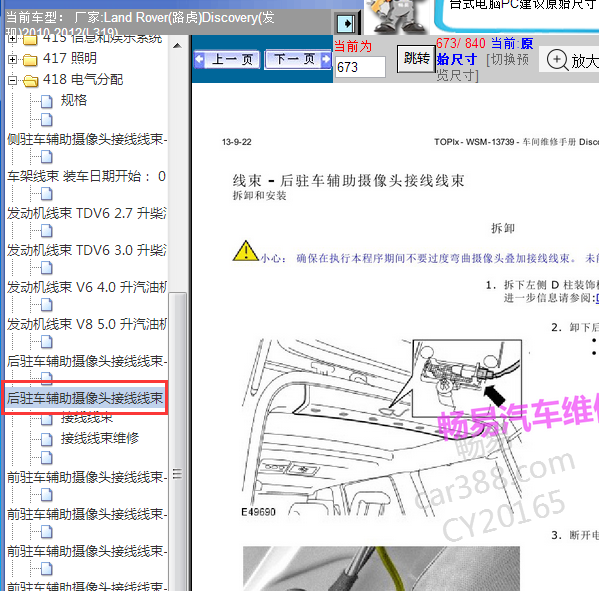The height and width of the screenshot is (591, 599).
Task: Click page icon above 发动机线束 V6 4.0
Action: coord(47,268)
